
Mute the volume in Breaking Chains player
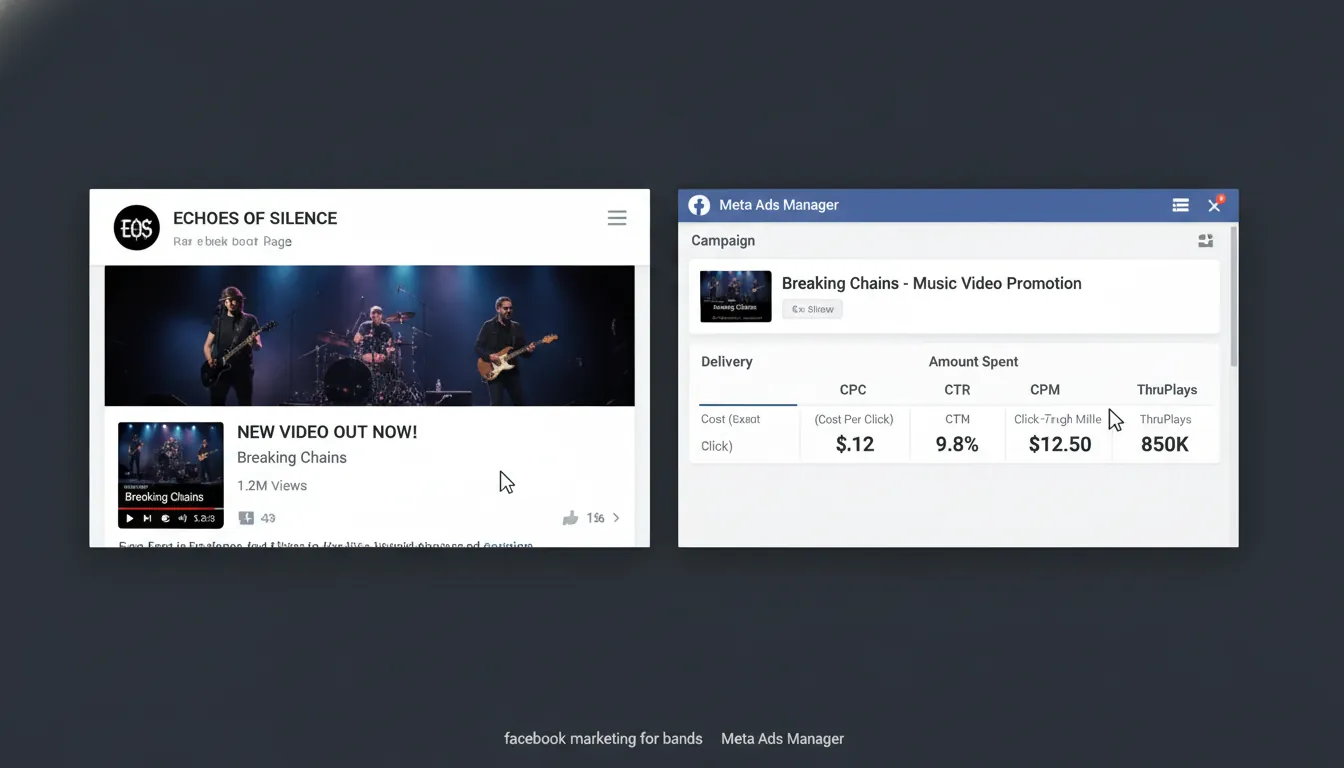click(183, 518)
